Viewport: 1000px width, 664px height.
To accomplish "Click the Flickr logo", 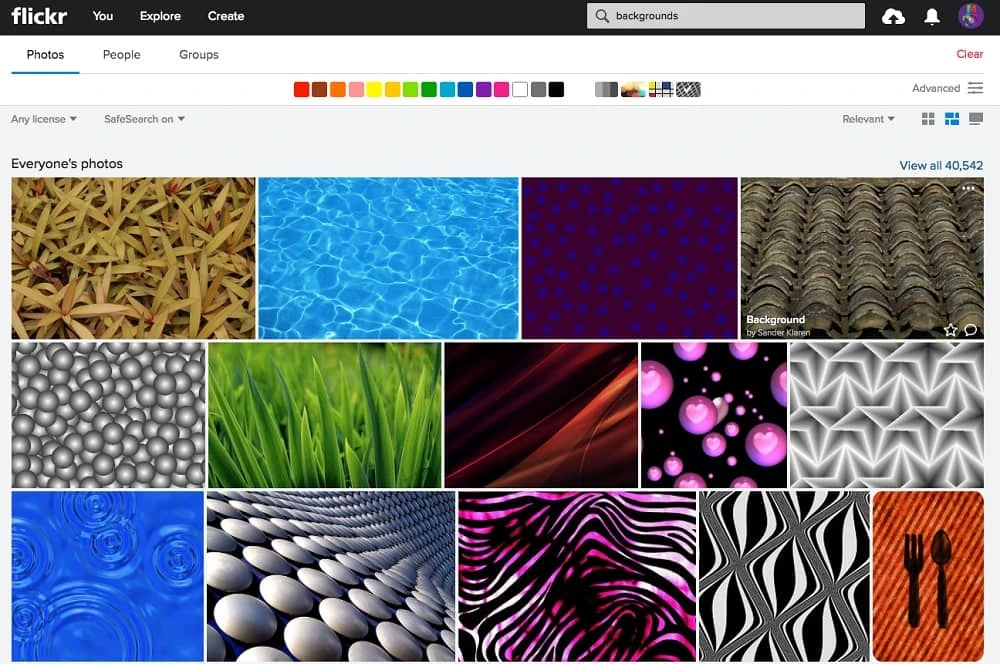I will tap(38, 16).
